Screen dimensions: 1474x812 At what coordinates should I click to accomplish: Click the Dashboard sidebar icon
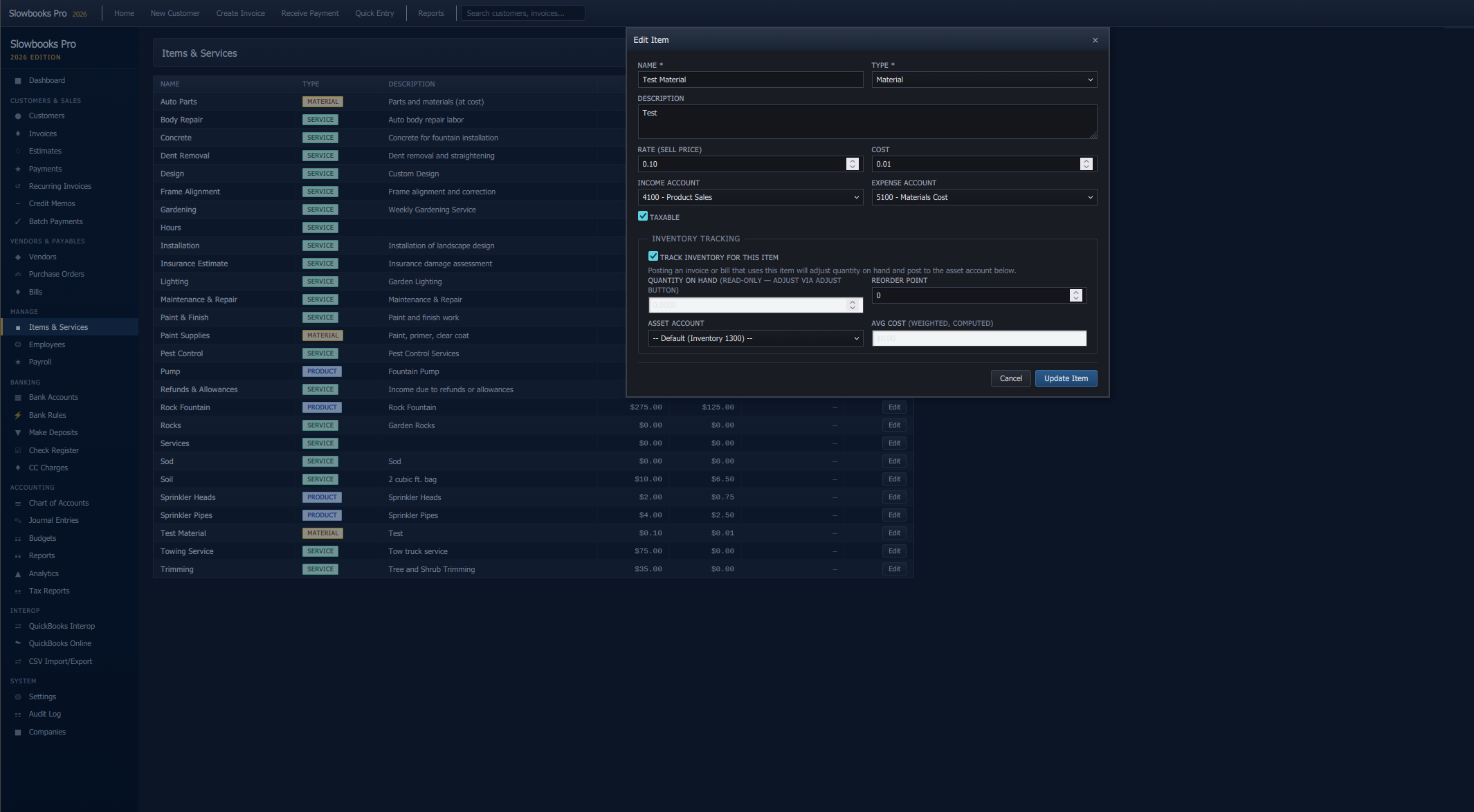(x=18, y=81)
